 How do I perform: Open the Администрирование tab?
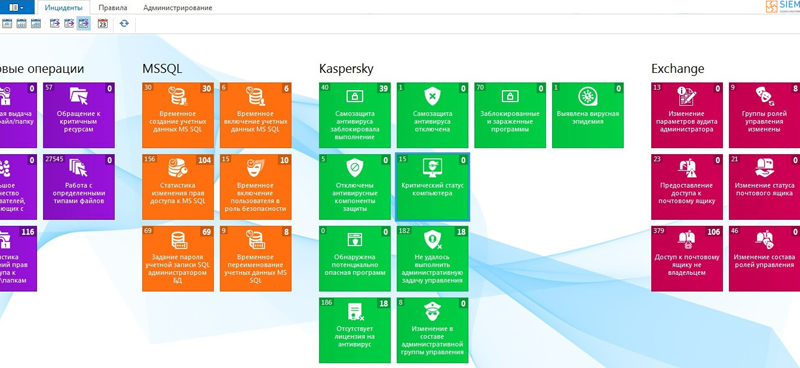178,8
